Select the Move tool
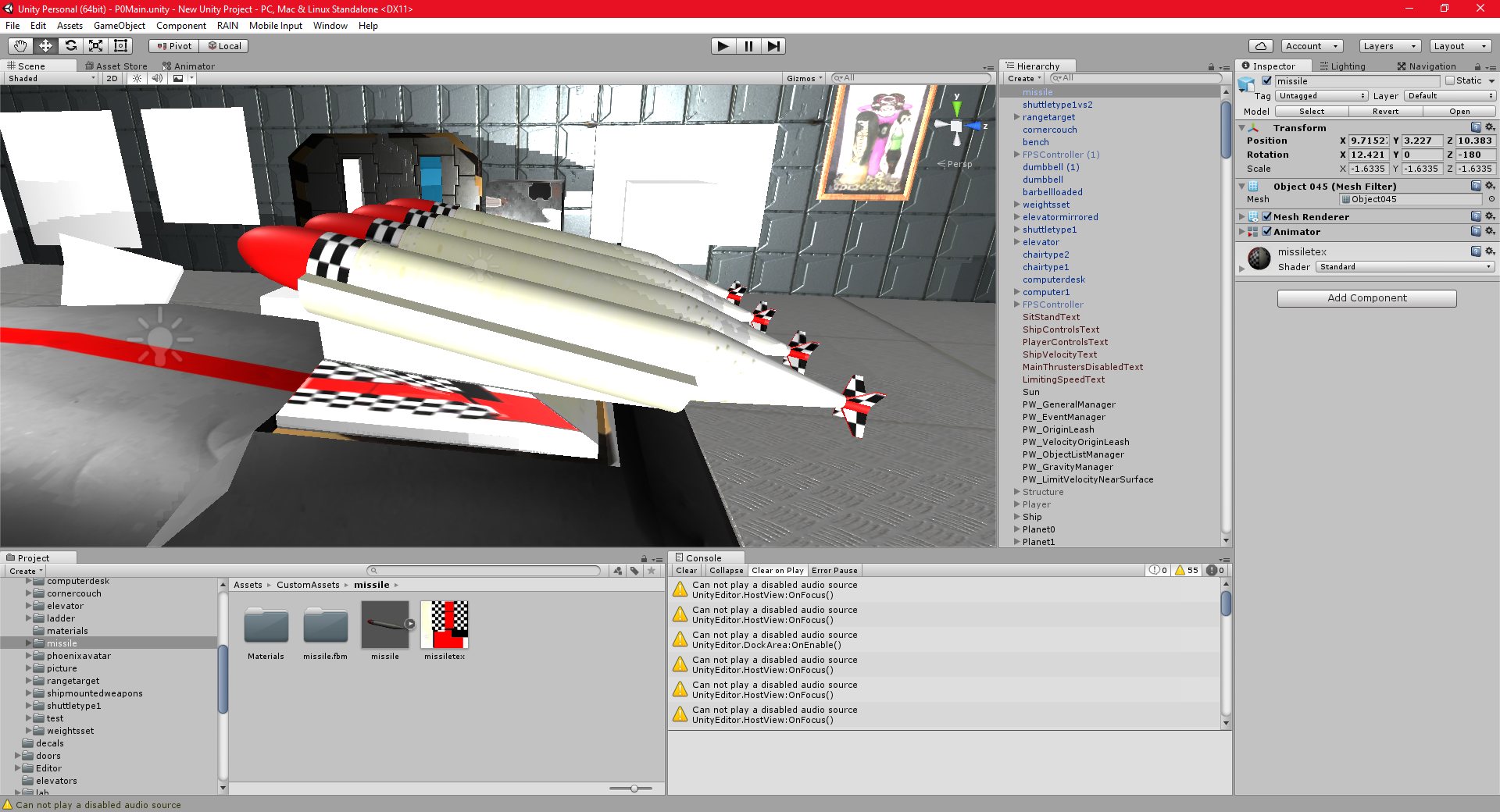 point(45,46)
